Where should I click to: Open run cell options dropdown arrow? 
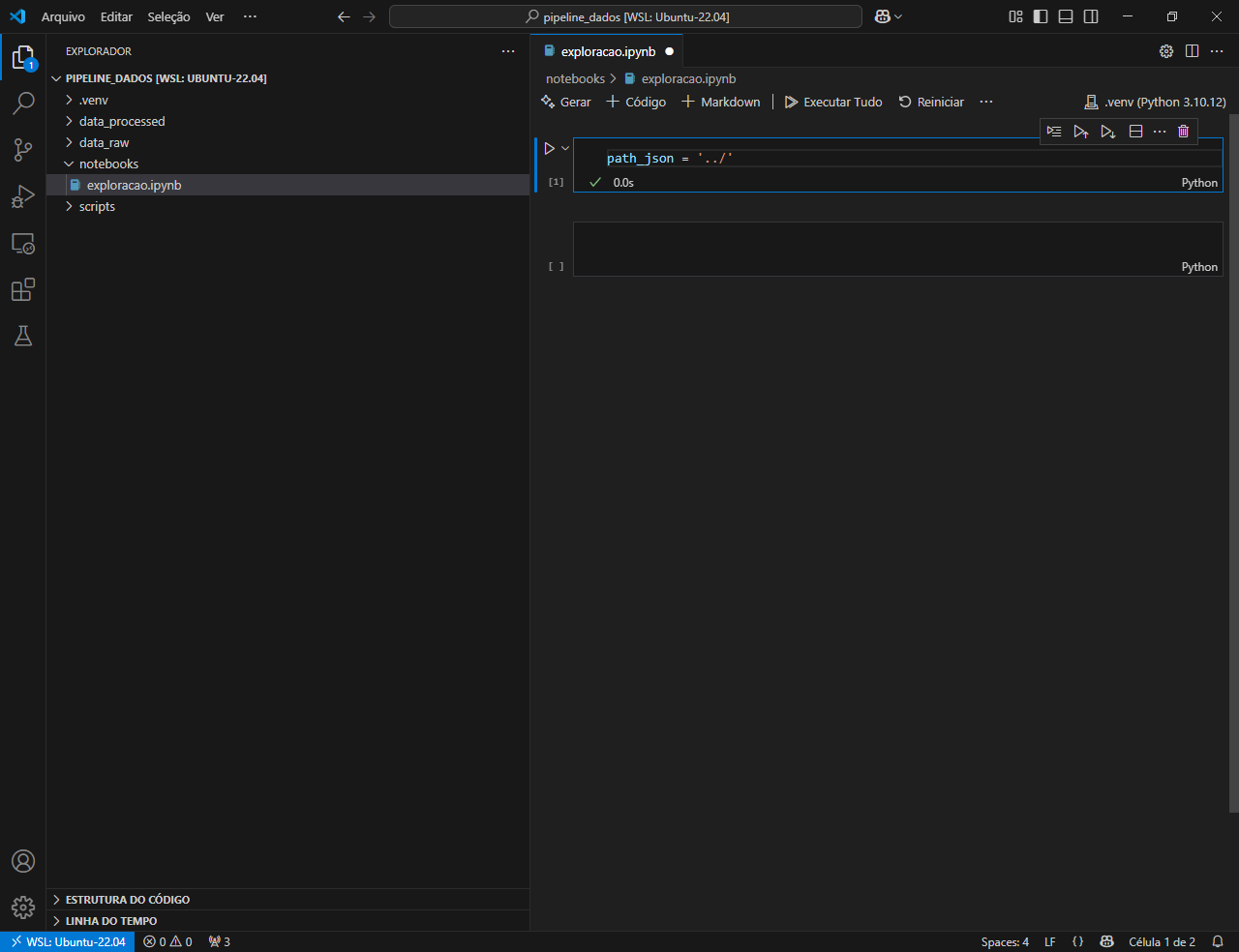pos(565,148)
